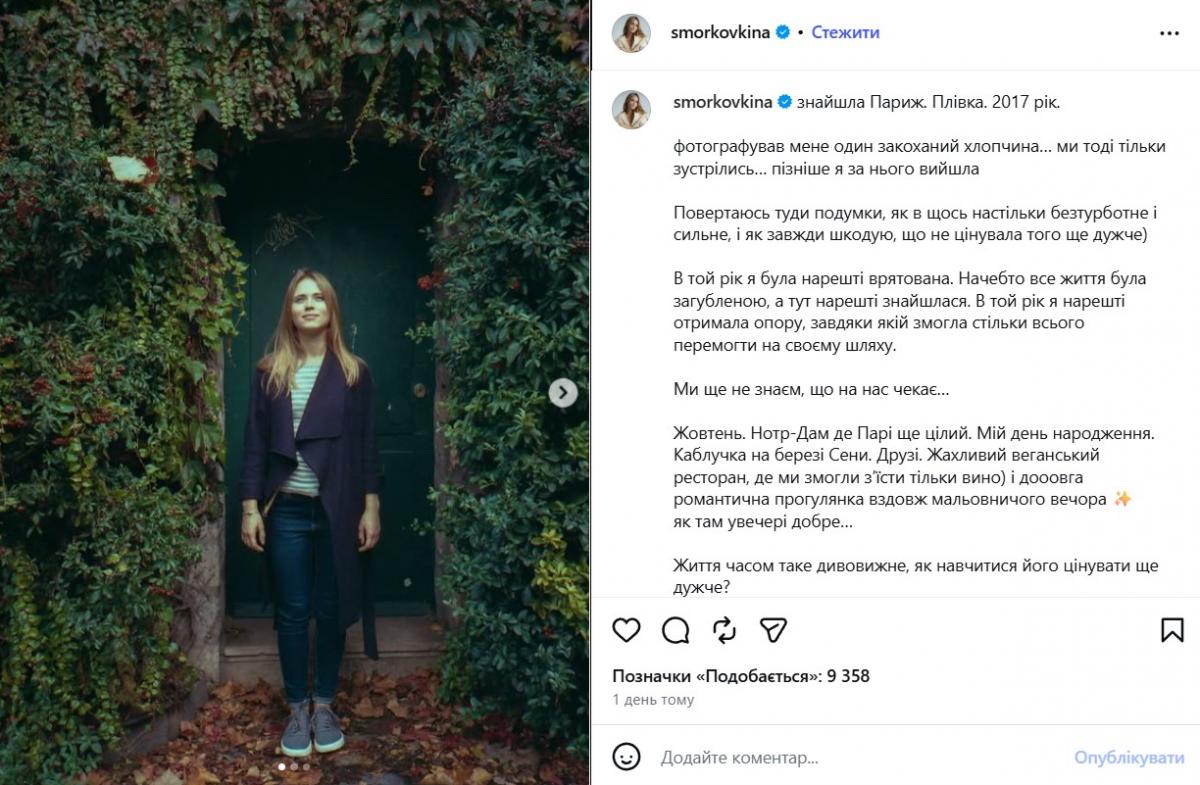Tap the repost arrows icon
Image resolution: width=1200 pixels, height=785 pixels.
pyautogui.click(x=724, y=630)
